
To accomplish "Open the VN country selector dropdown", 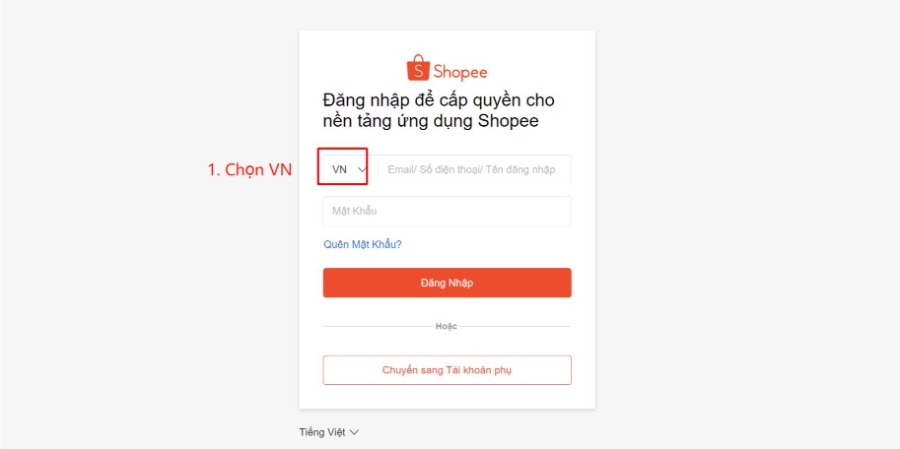I will click(349, 169).
